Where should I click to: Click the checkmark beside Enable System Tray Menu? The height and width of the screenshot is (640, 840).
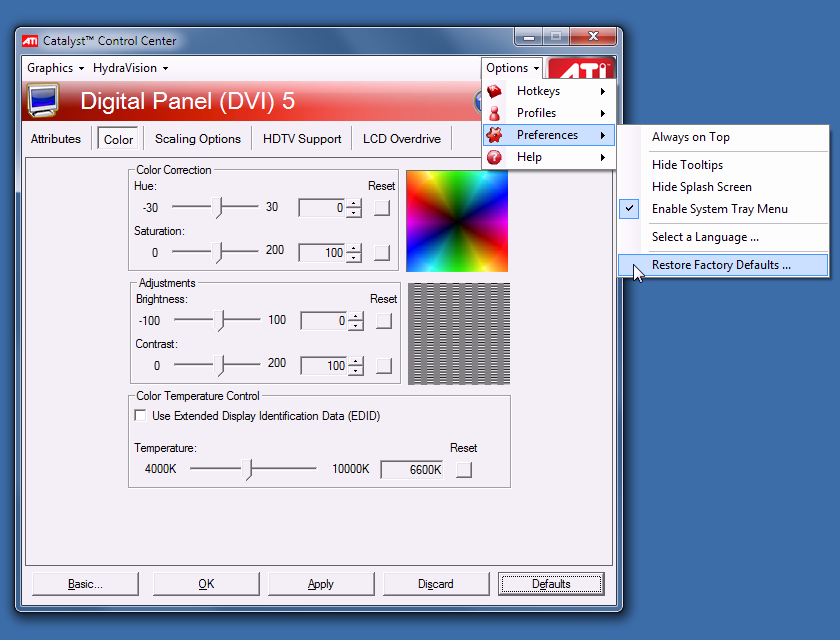coord(629,208)
